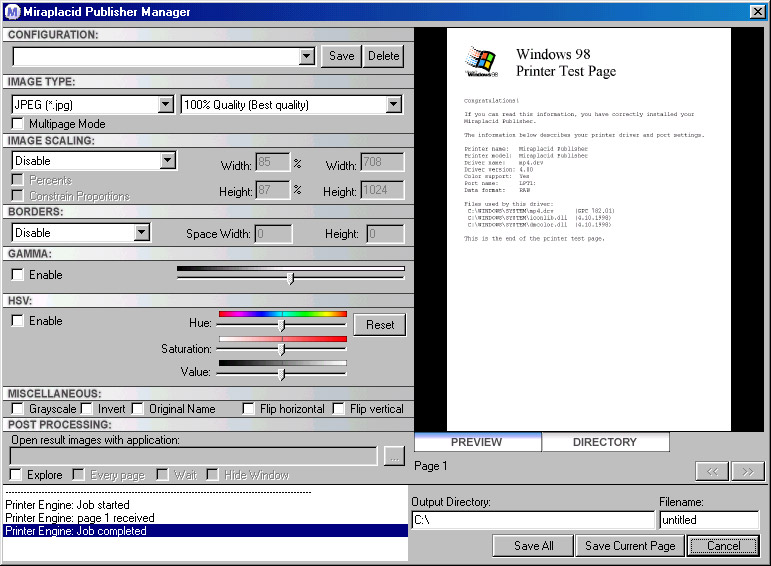Toggle the Explore checkbox
The image size is (771, 566).
(x=16, y=475)
